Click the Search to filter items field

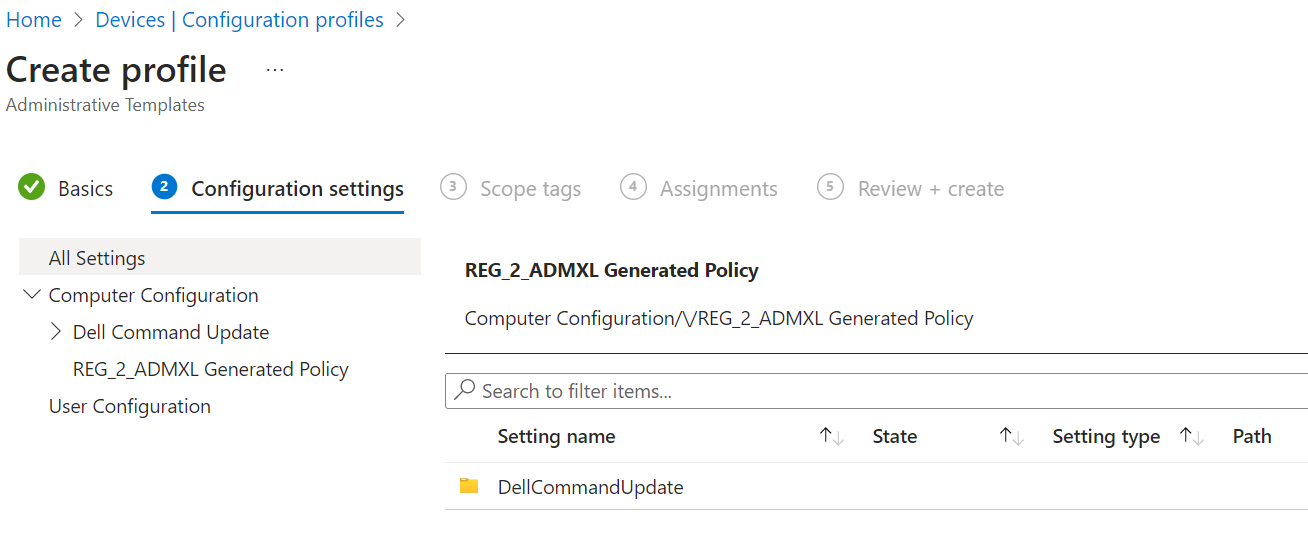coord(876,391)
